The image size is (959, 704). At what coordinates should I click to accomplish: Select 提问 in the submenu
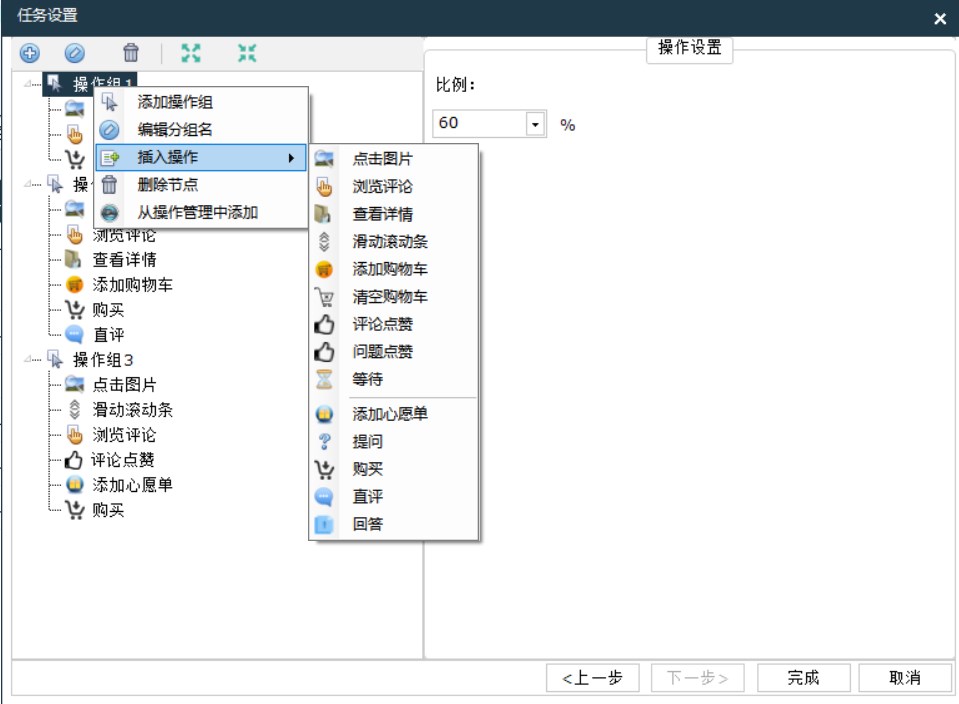pyautogui.click(x=394, y=442)
